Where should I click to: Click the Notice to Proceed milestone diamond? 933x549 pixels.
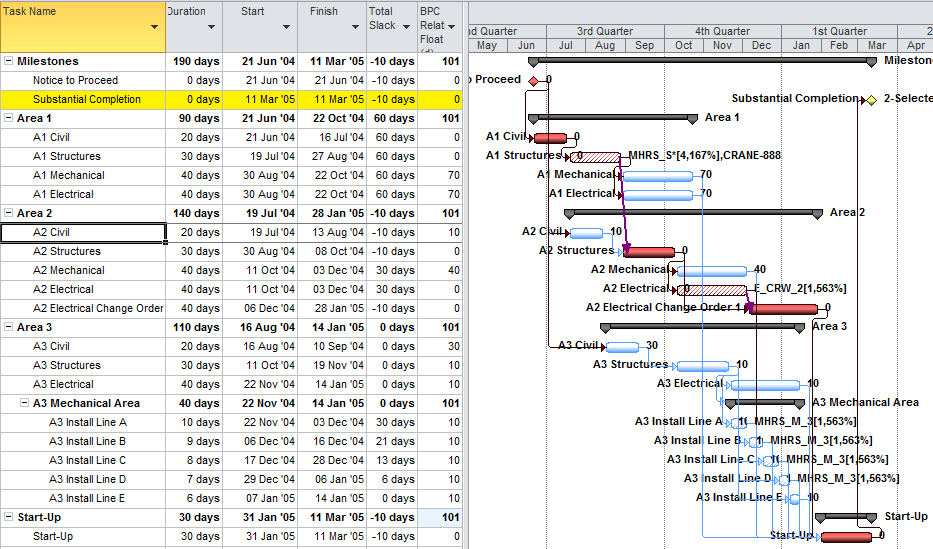[533, 81]
